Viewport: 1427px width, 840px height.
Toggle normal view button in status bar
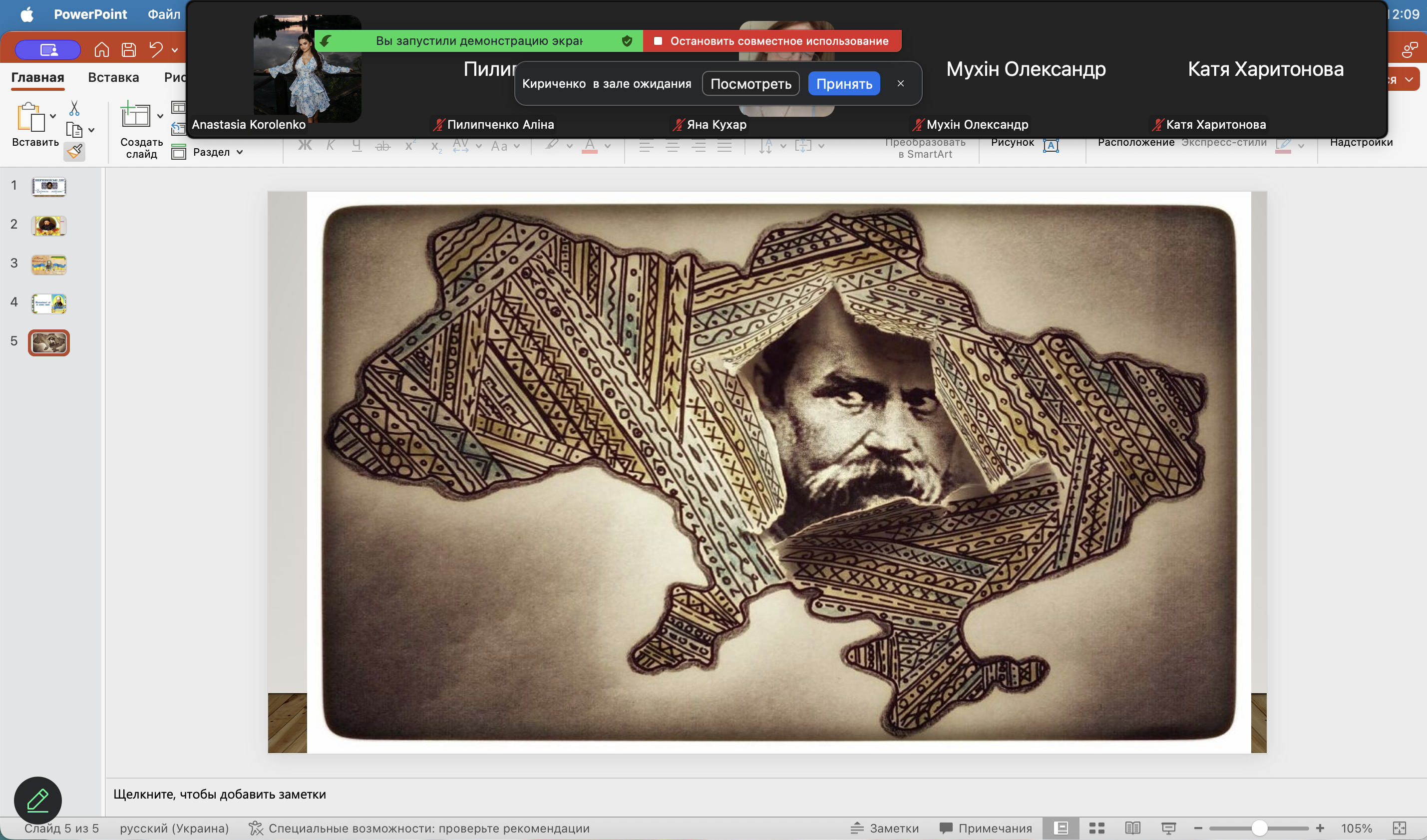click(x=1062, y=828)
